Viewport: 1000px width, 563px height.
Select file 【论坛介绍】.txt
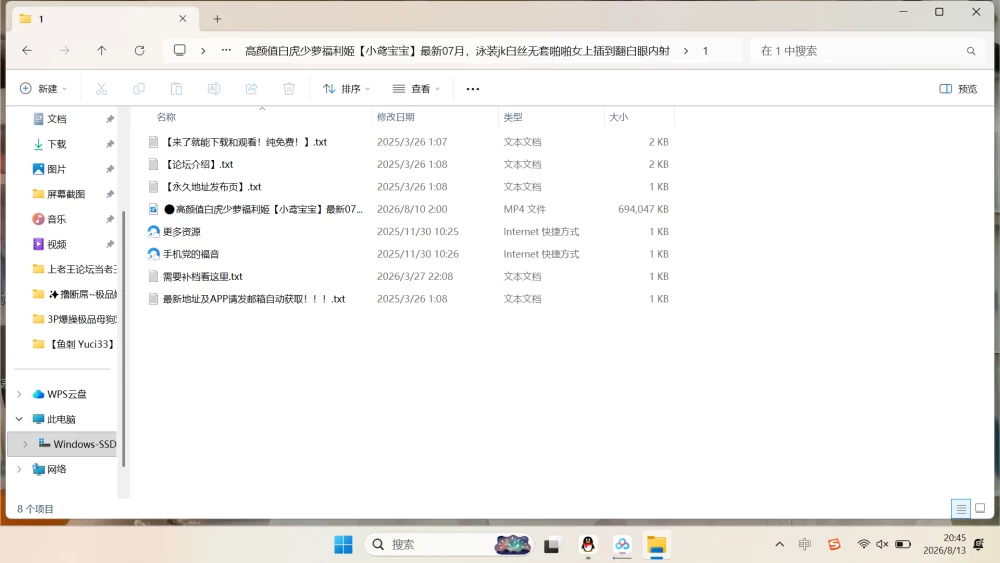pos(198,165)
